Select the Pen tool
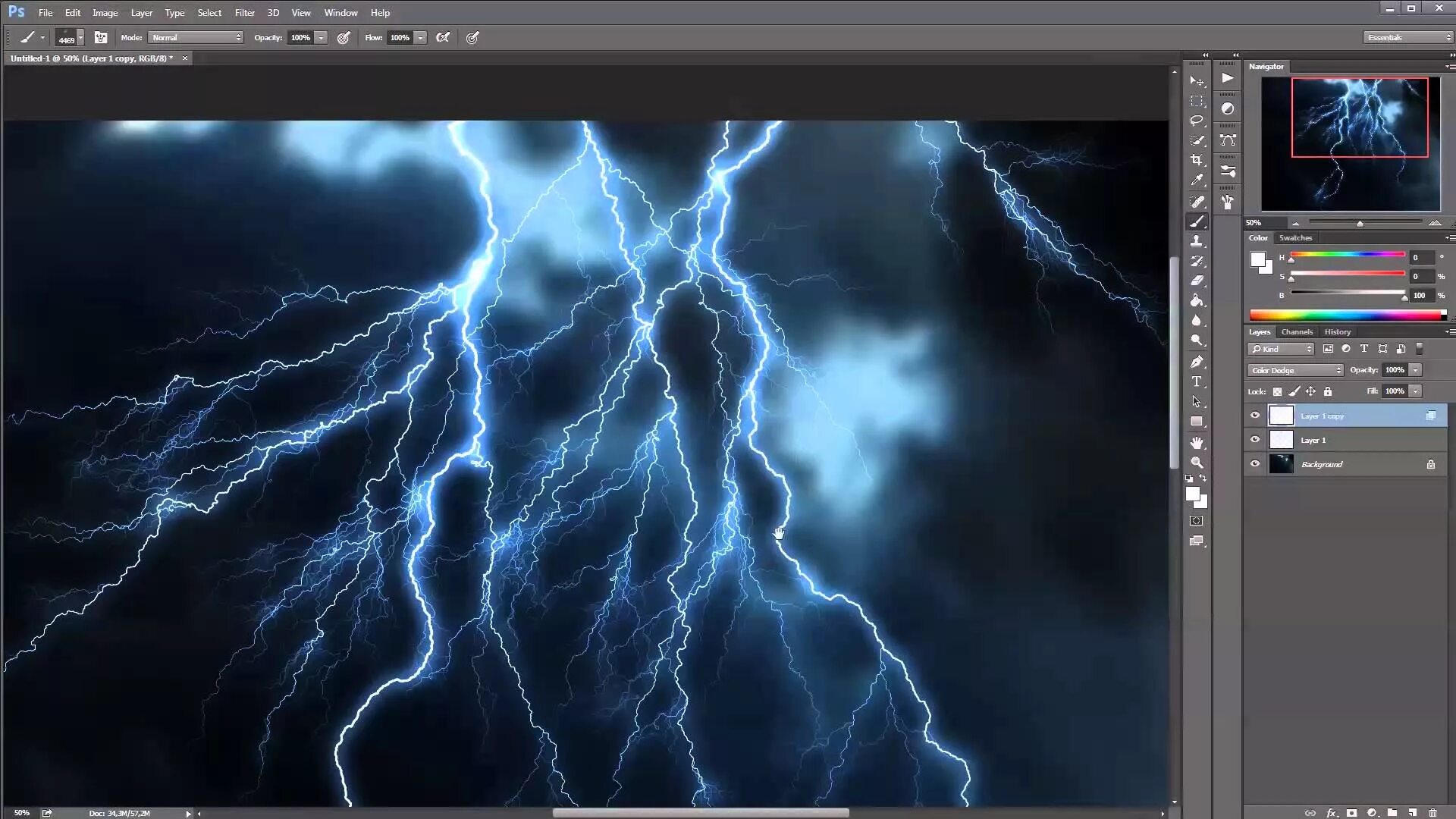1456x819 pixels. [x=1197, y=361]
